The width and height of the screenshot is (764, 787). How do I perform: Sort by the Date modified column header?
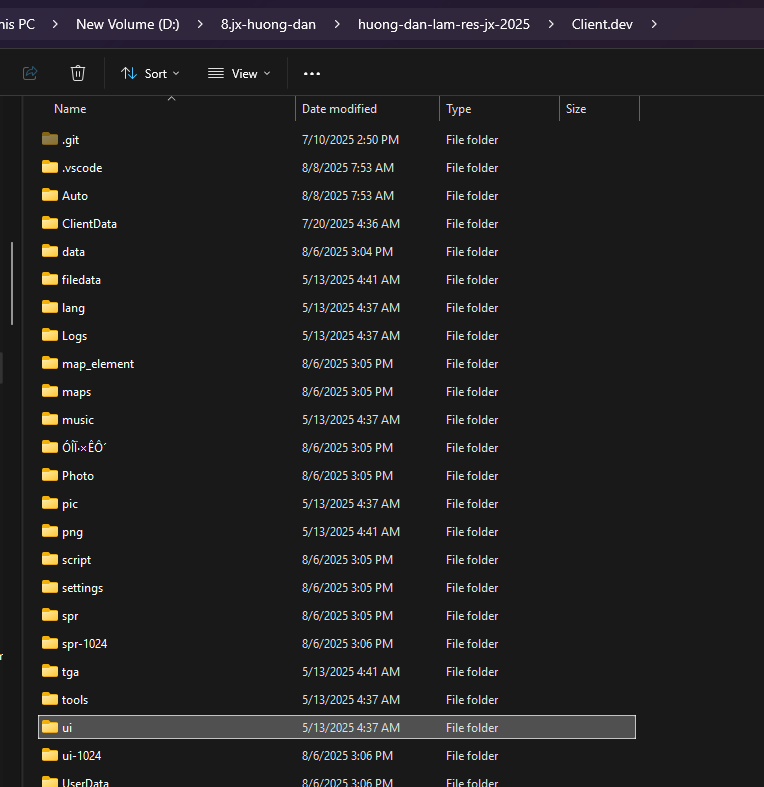tap(339, 109)
